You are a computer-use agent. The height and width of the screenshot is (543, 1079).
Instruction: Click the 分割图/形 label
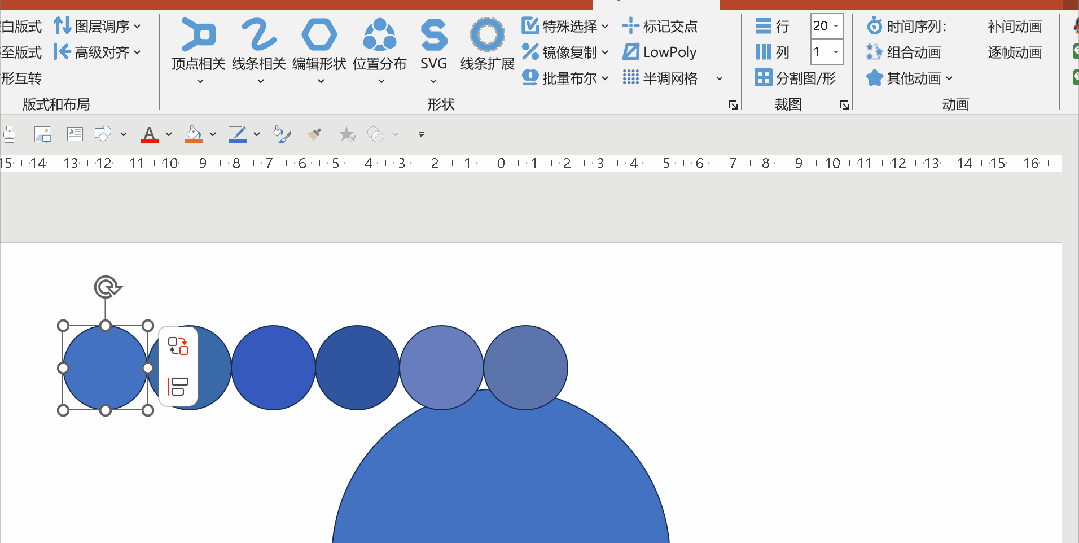point(806,78)
